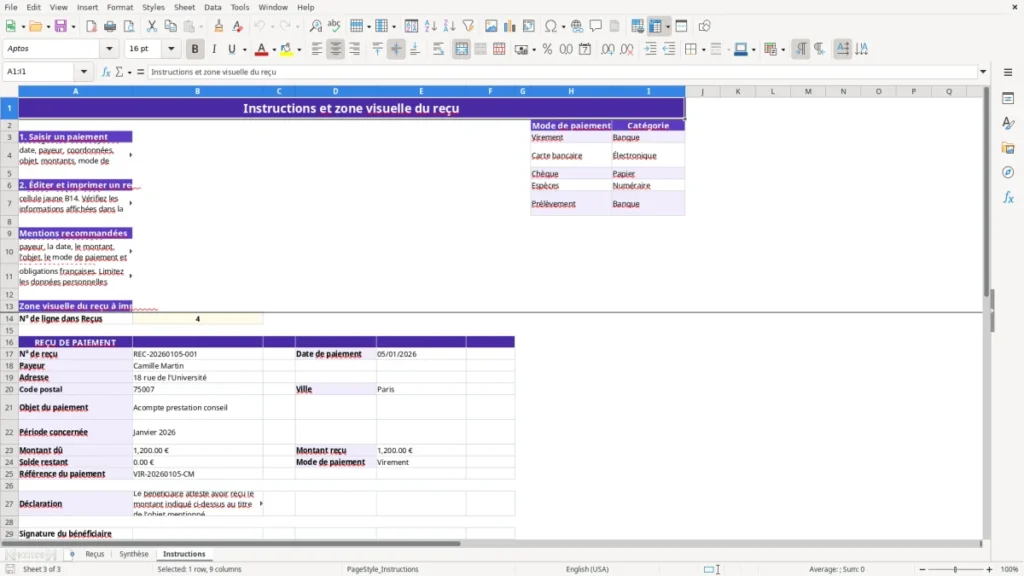This screenshot has width=1024, height=576.
Task: Toggle Wrap Text button
Action: point(439,49)
